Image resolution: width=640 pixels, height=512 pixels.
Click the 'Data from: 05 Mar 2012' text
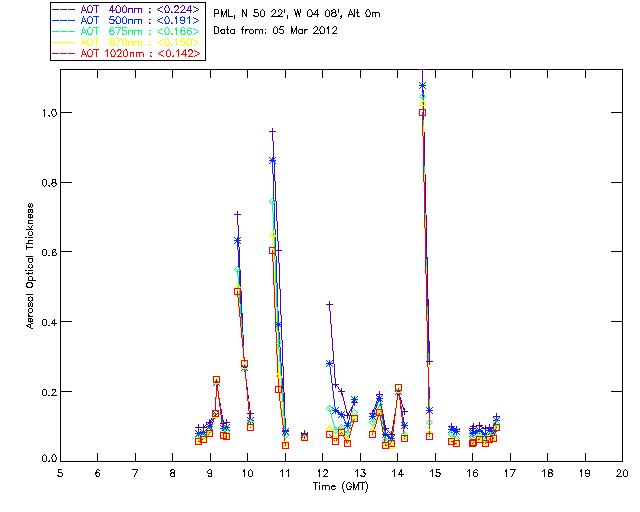coord(276,31)
